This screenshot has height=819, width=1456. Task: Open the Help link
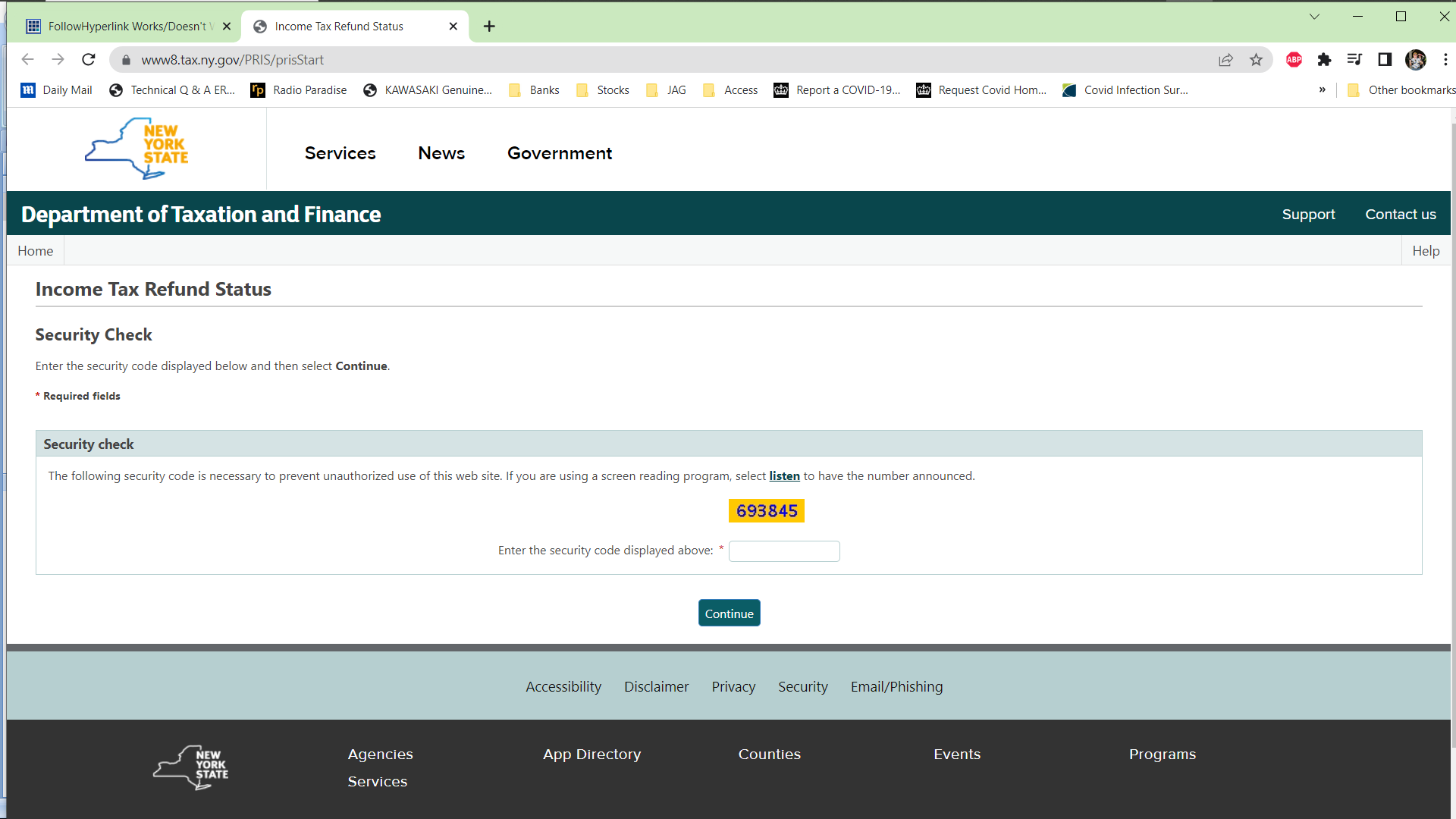click(1426, 251)
